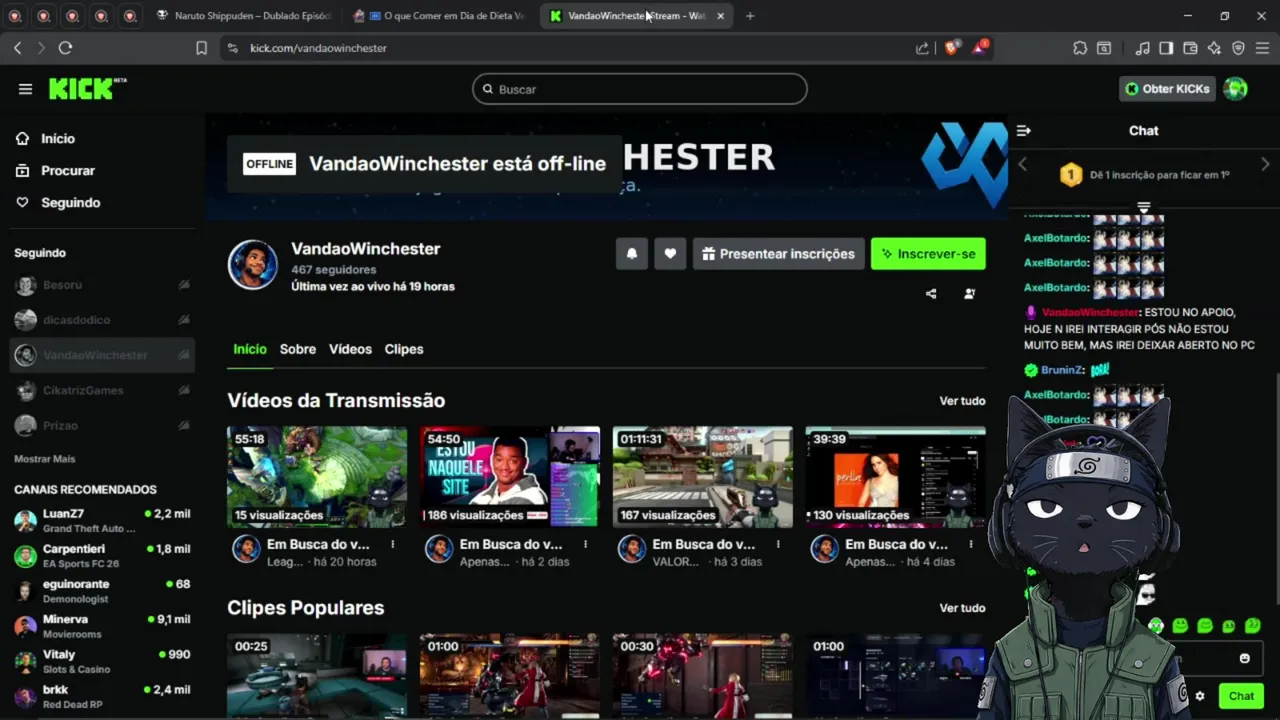The height and width of the screenshot is (720, 1280).
Task: Click the green Chat send button
Action: (1241, 696)
